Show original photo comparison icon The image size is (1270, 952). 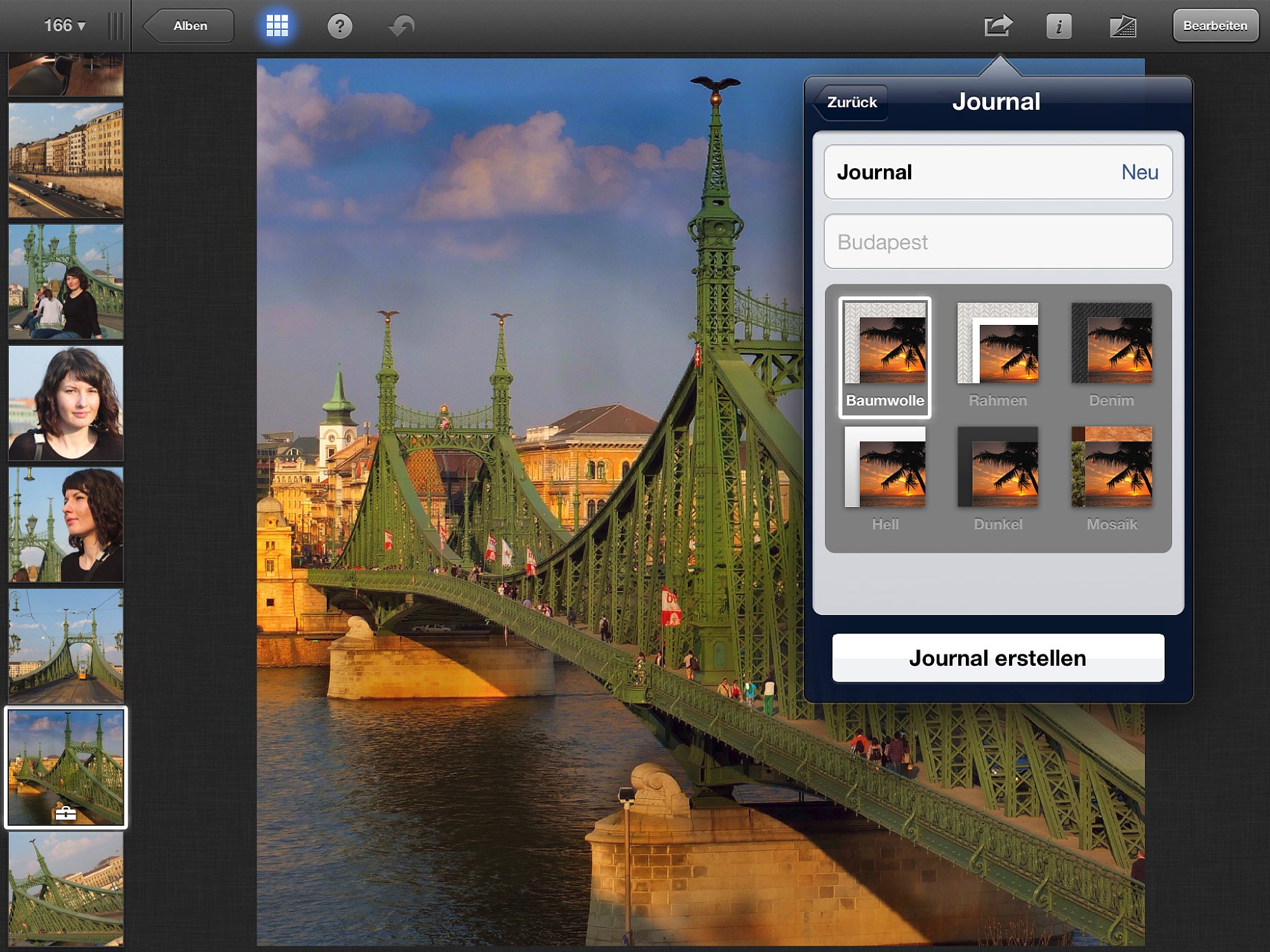pyautogui.click(x=1123, y=26)
